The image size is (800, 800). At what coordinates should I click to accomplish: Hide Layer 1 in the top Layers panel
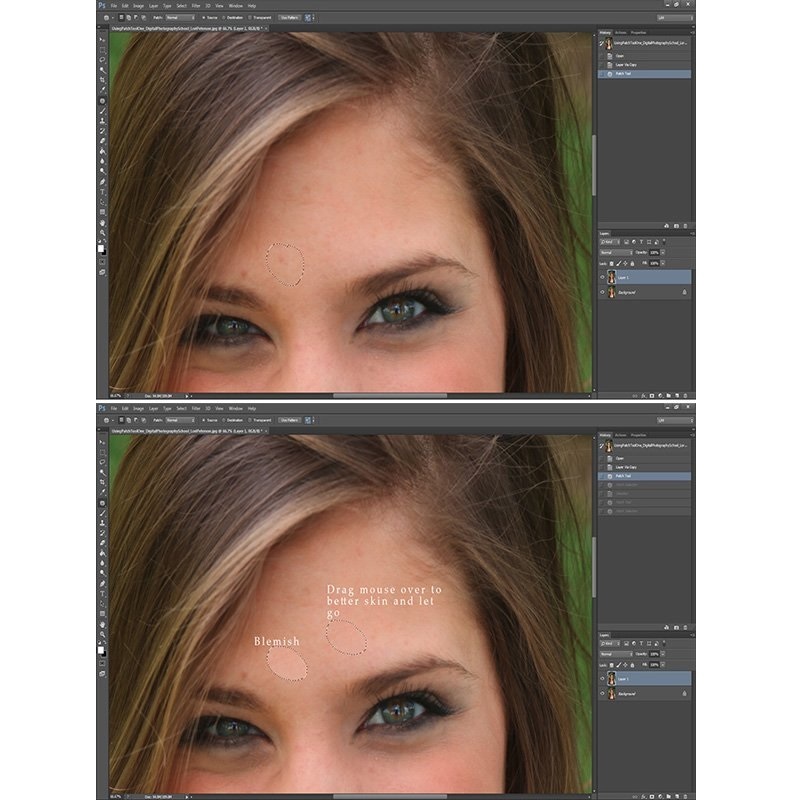click(x=602, y=278)
